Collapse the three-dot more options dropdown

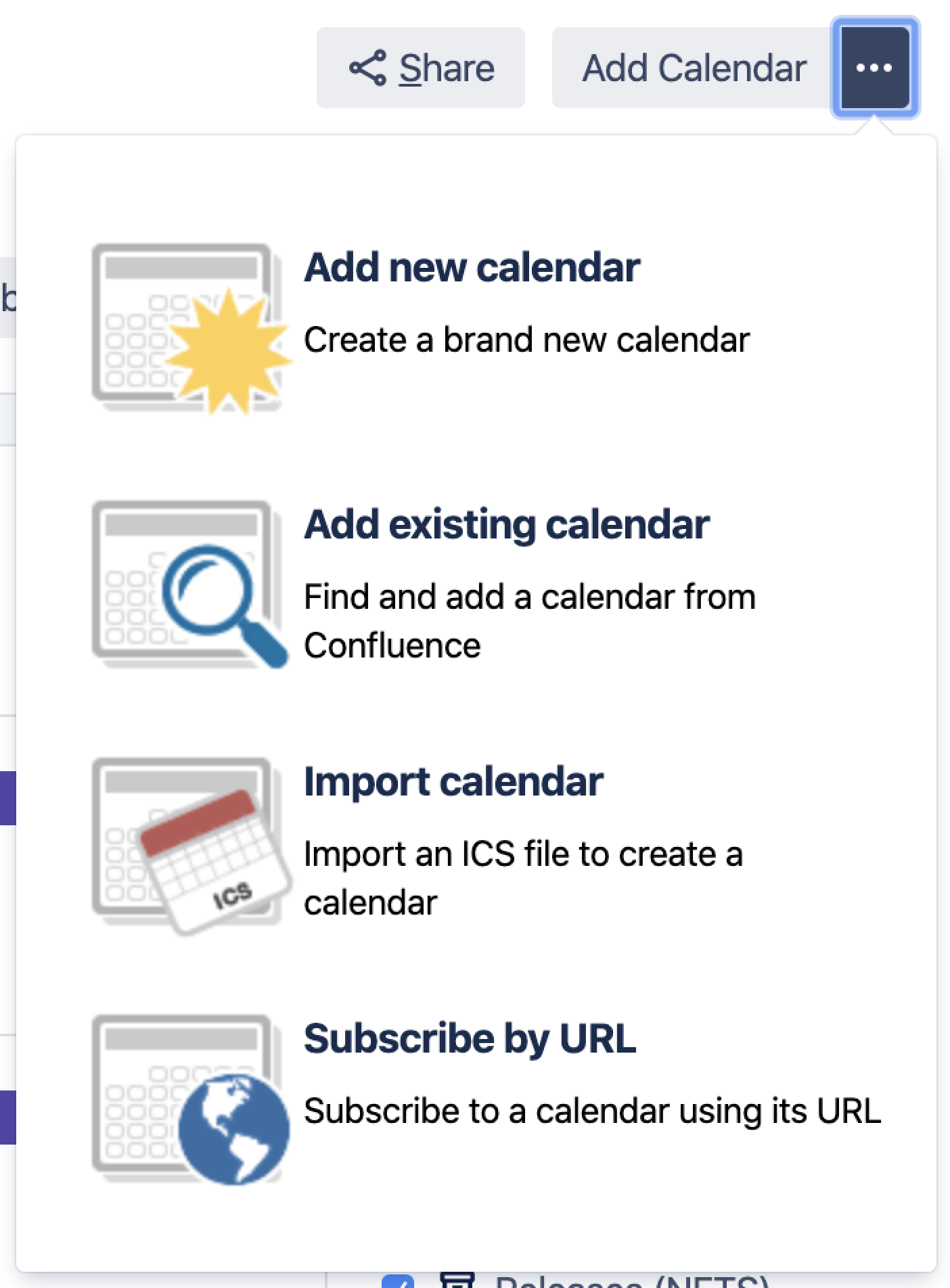pos(874,68)
